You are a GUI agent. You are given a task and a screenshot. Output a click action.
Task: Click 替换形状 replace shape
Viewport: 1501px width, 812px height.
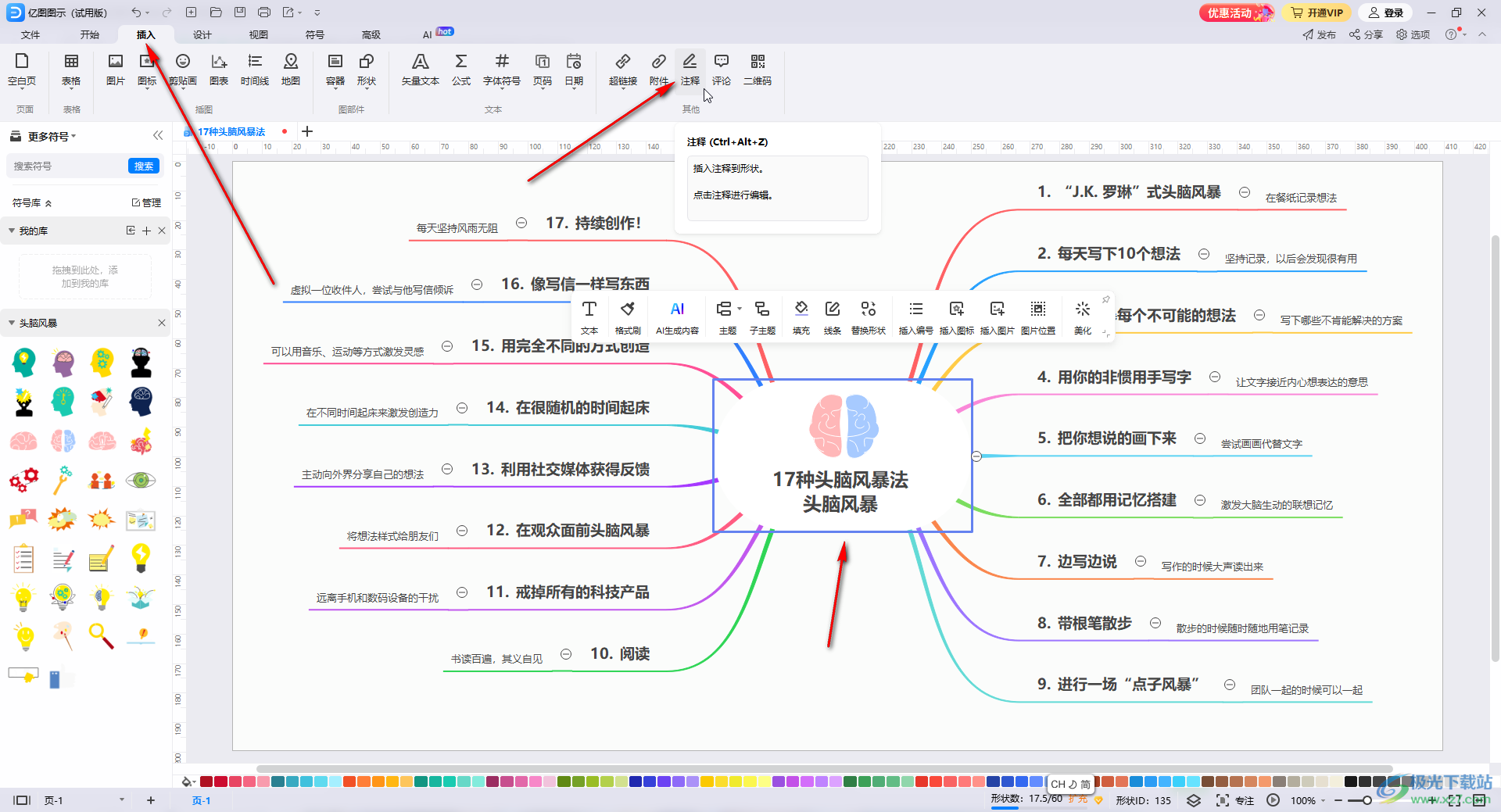click(869, 317)
